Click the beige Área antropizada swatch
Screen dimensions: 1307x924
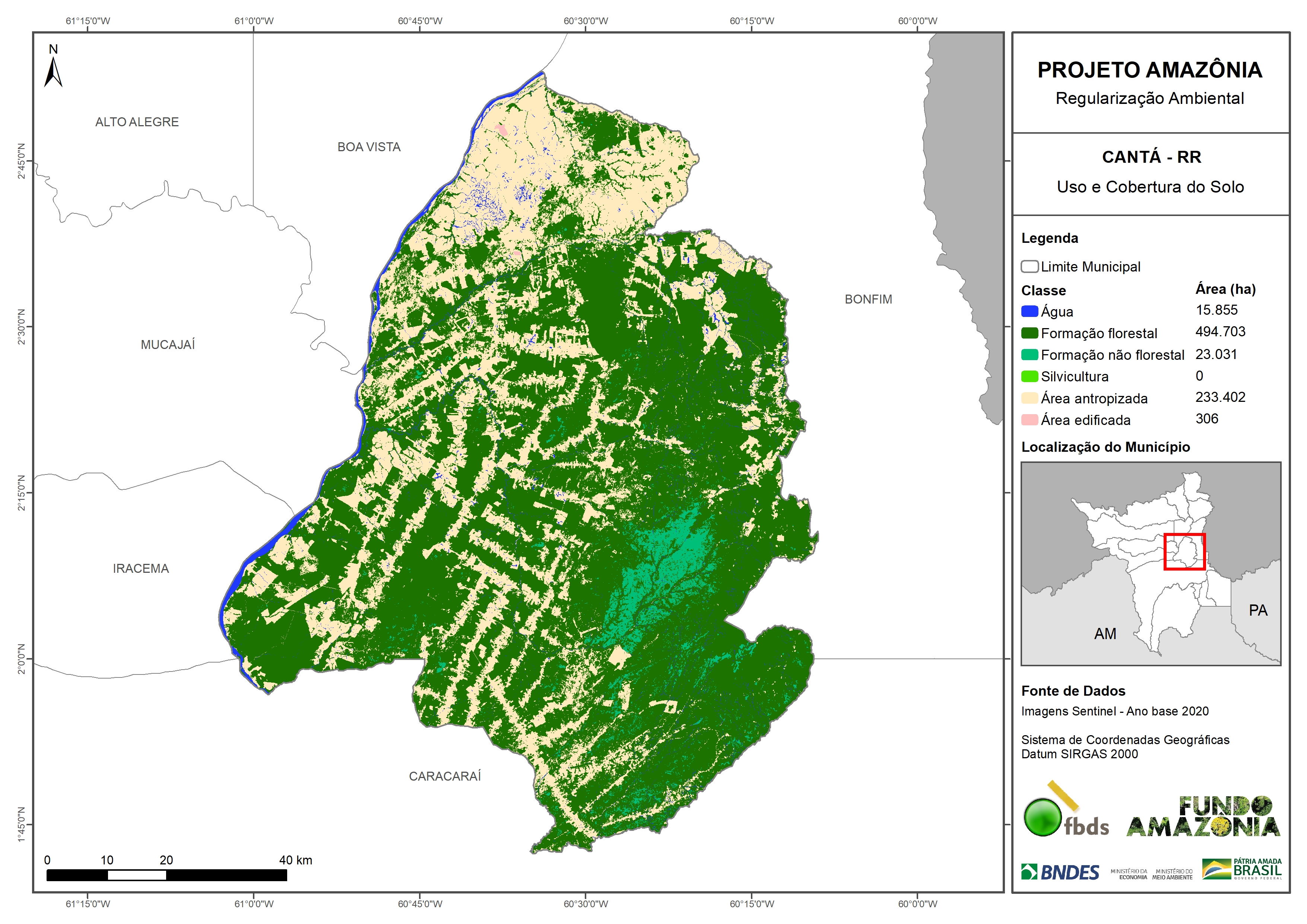[x=1029, y=398]
